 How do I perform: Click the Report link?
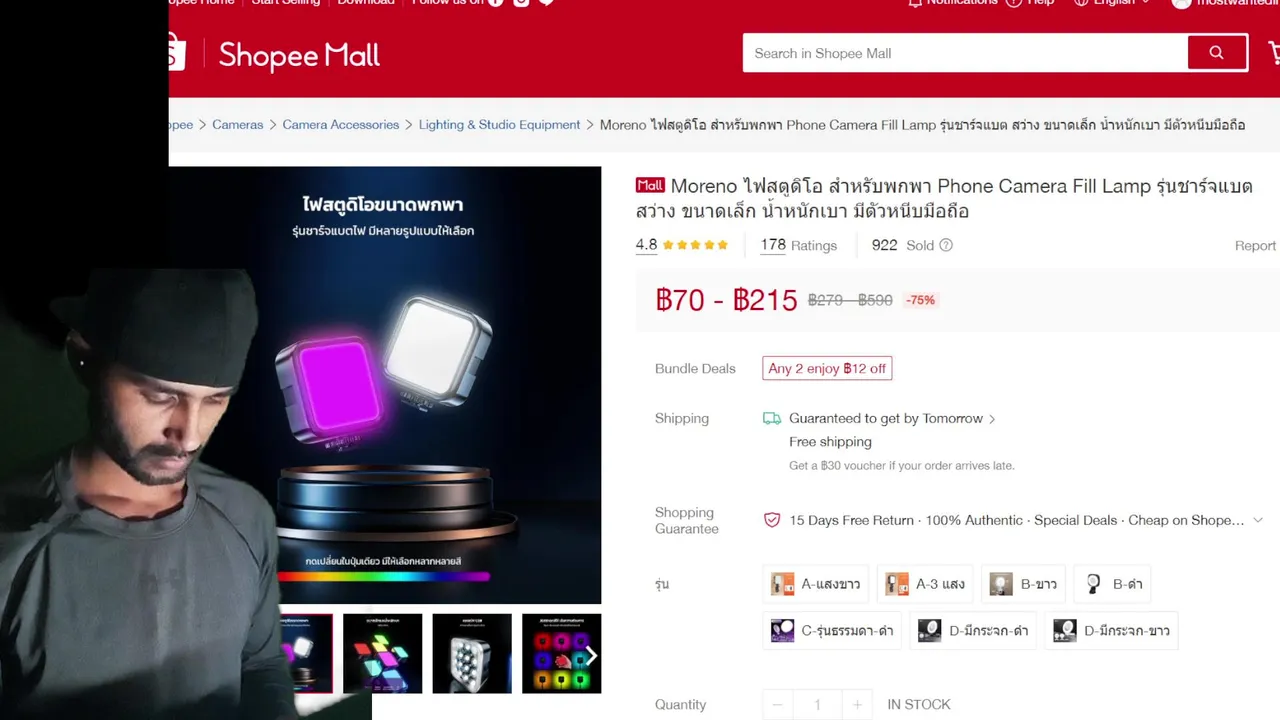click(x=1255, y=246)
